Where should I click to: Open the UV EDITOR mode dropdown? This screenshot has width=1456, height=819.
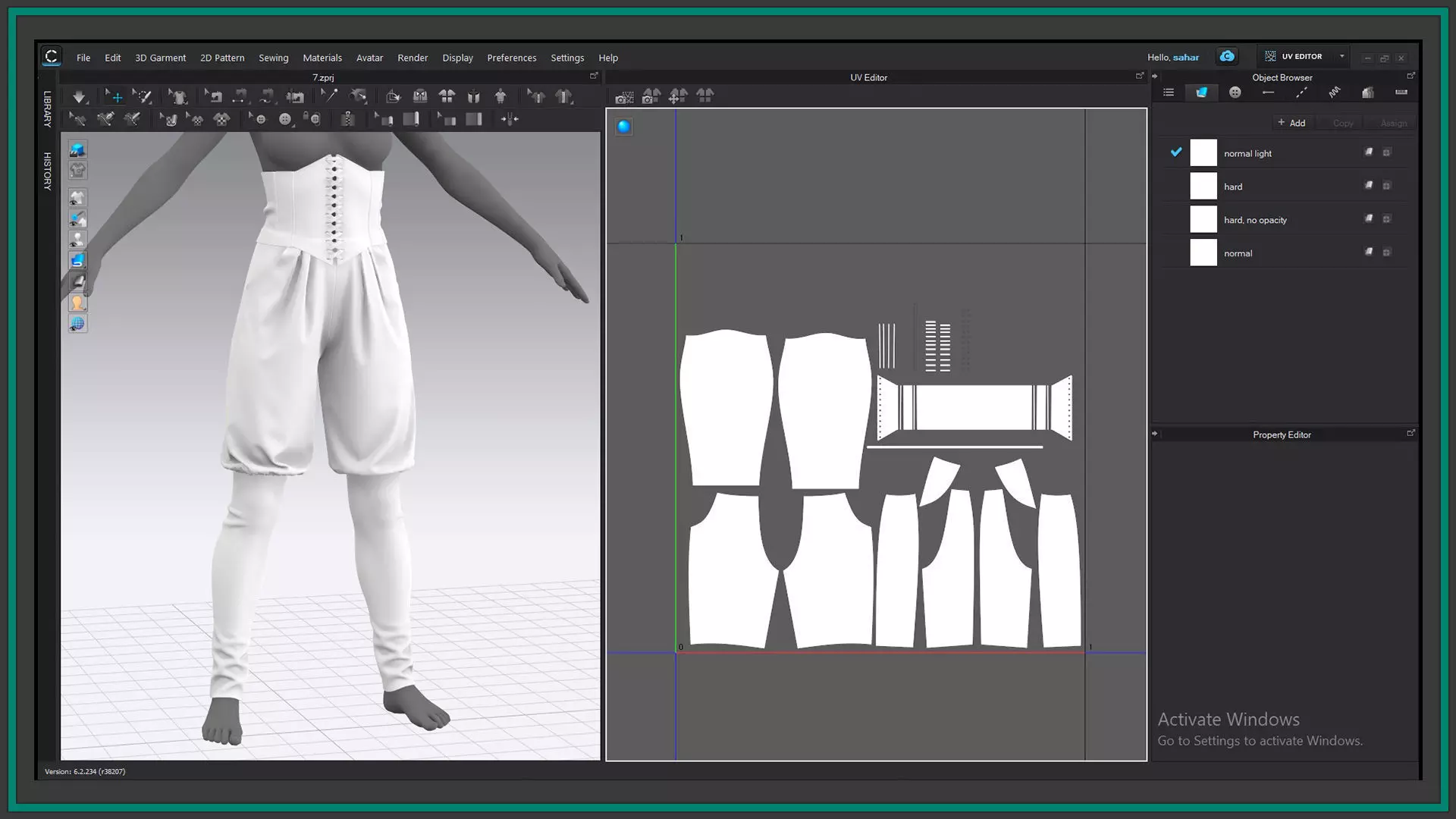click(1304, 56)
